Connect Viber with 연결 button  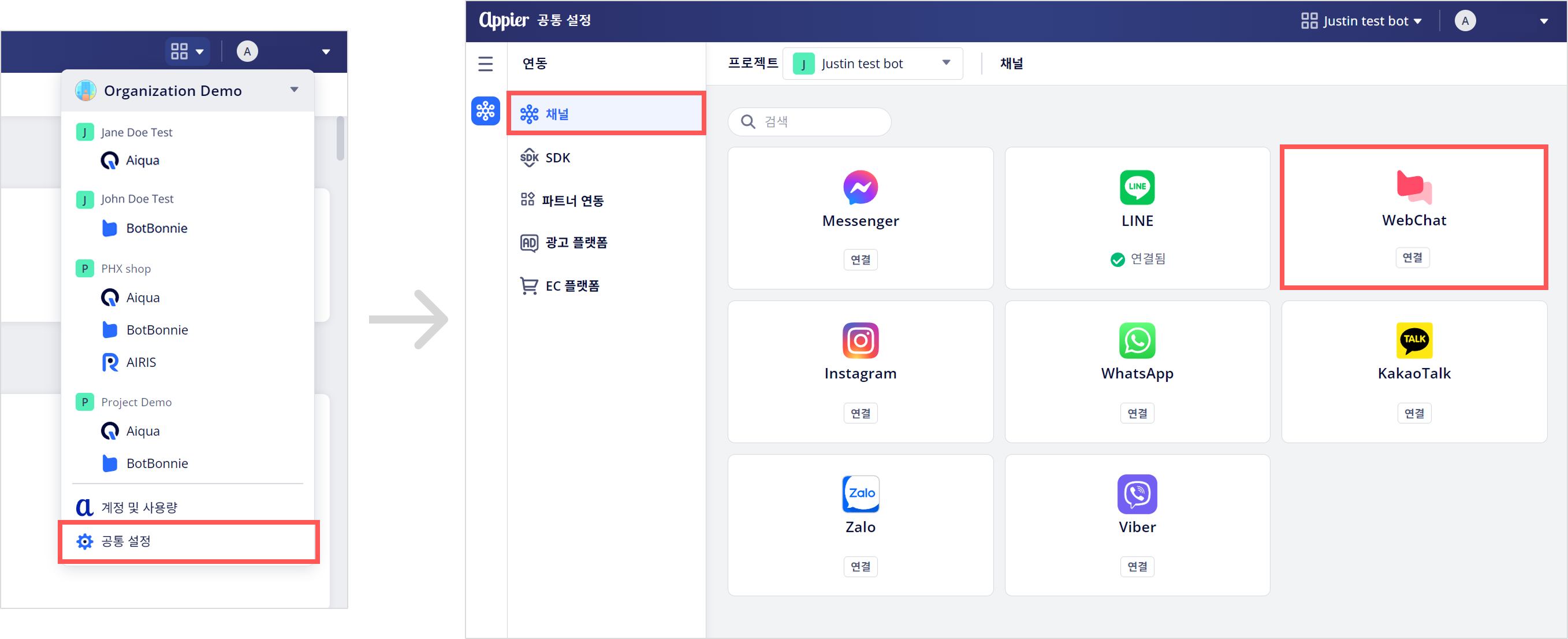(1137, 567)
